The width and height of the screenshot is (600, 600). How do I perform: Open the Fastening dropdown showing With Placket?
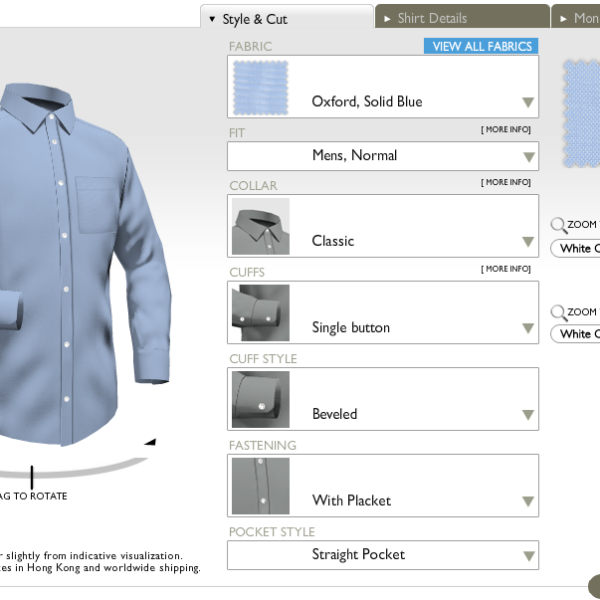click(x=383, y=486)
